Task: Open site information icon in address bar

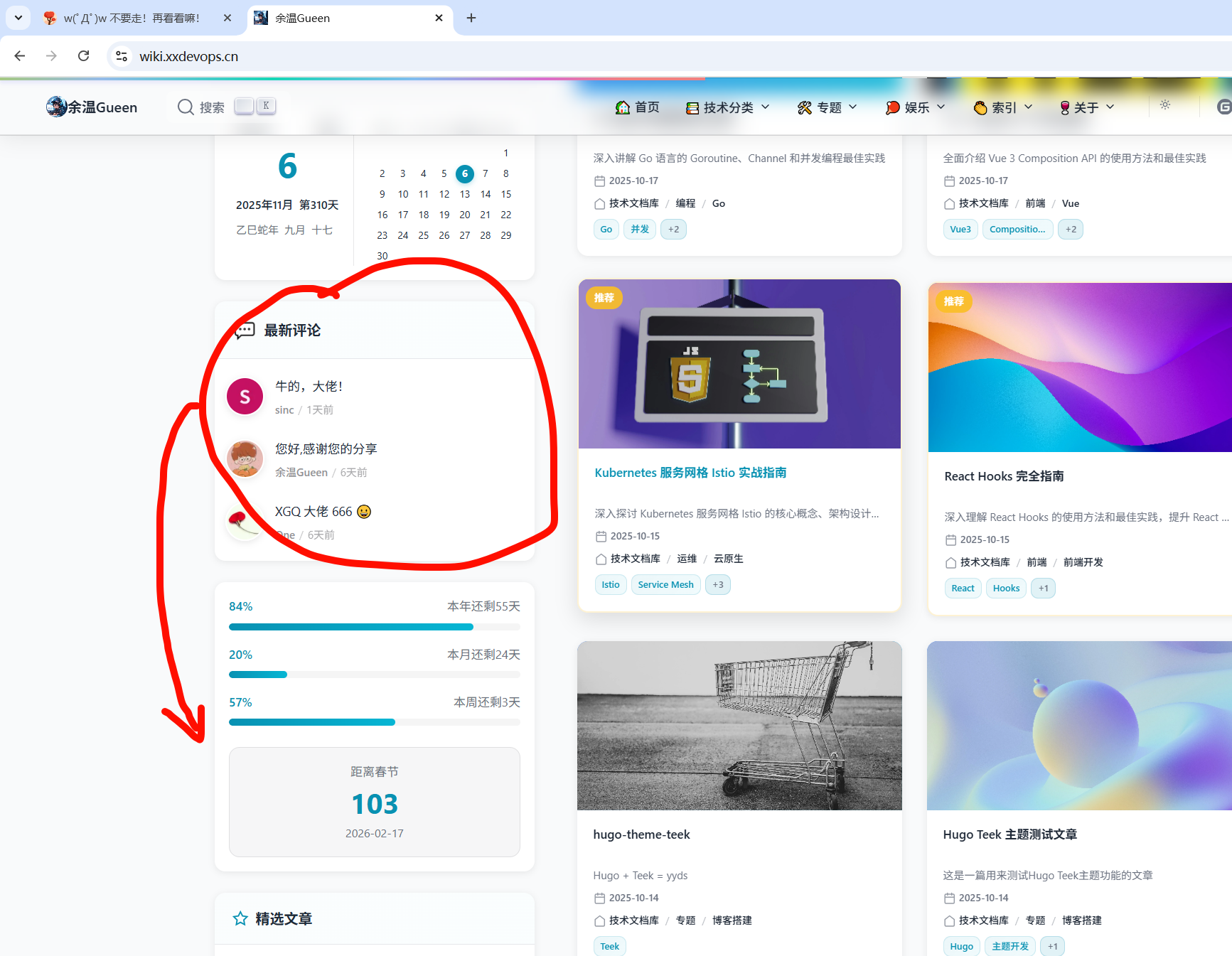Action: tap(122, 56)
